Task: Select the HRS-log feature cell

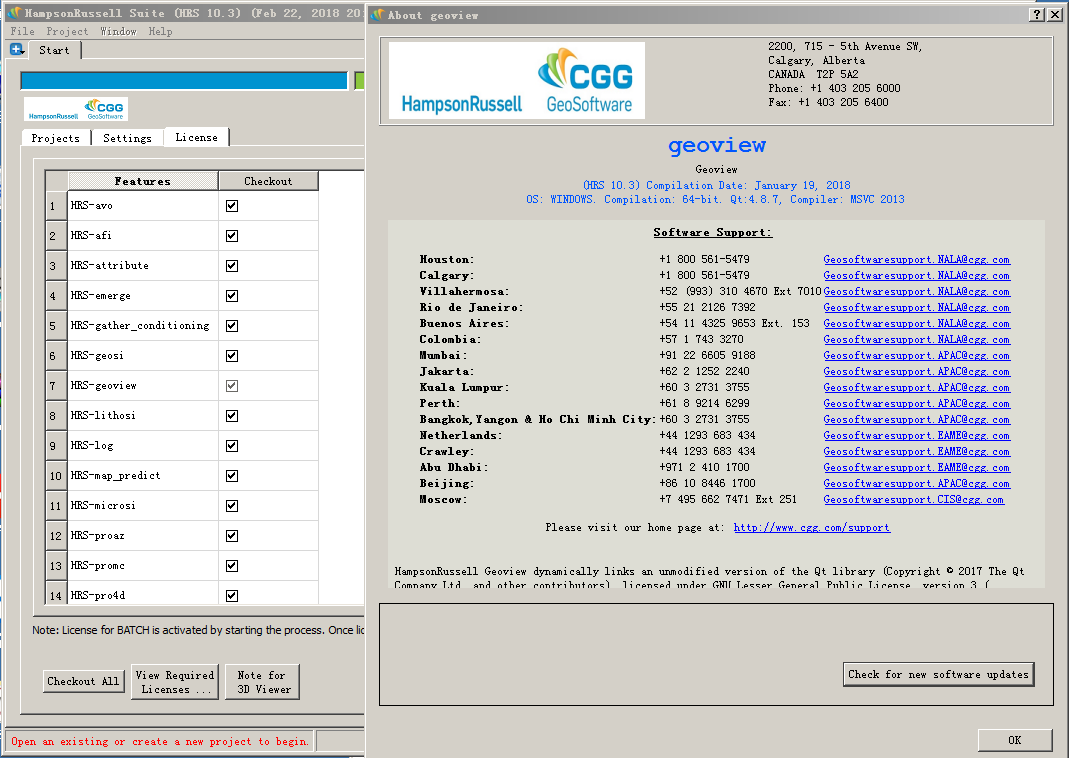Action: pos(143,446)
